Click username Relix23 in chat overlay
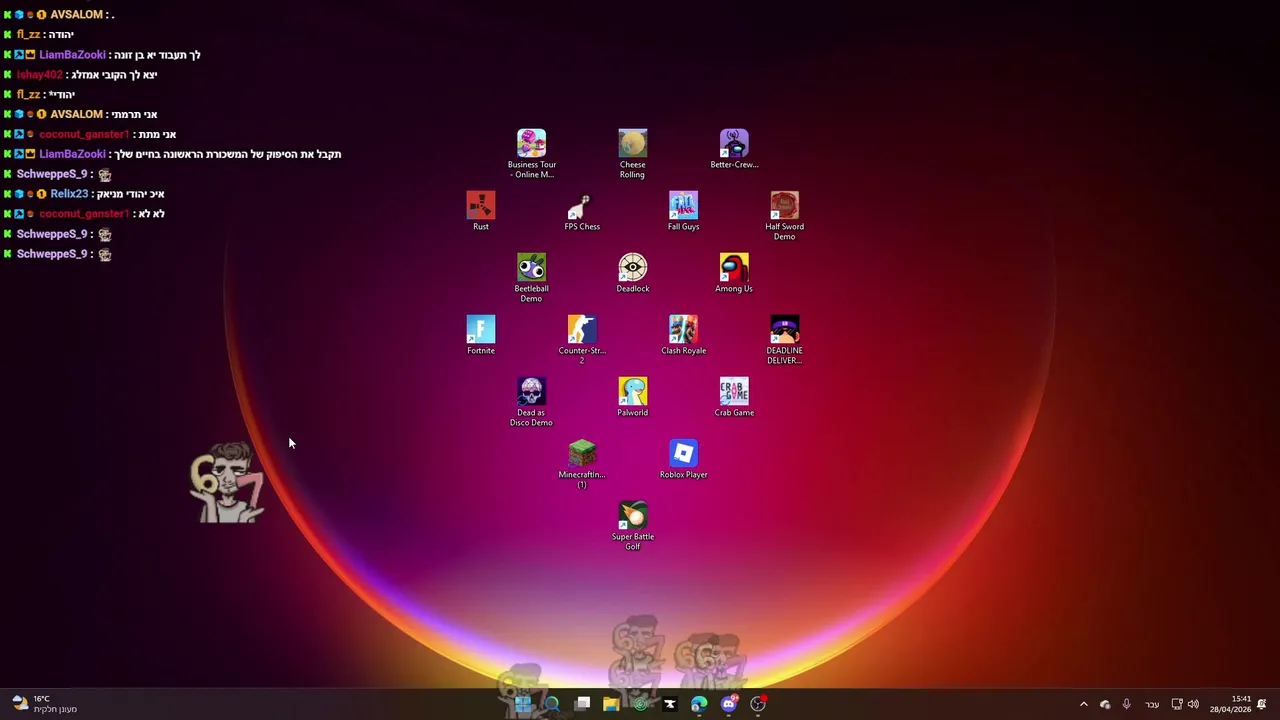Image resolution: width=1280 pixels, height=720 pixels. [69, 194]
